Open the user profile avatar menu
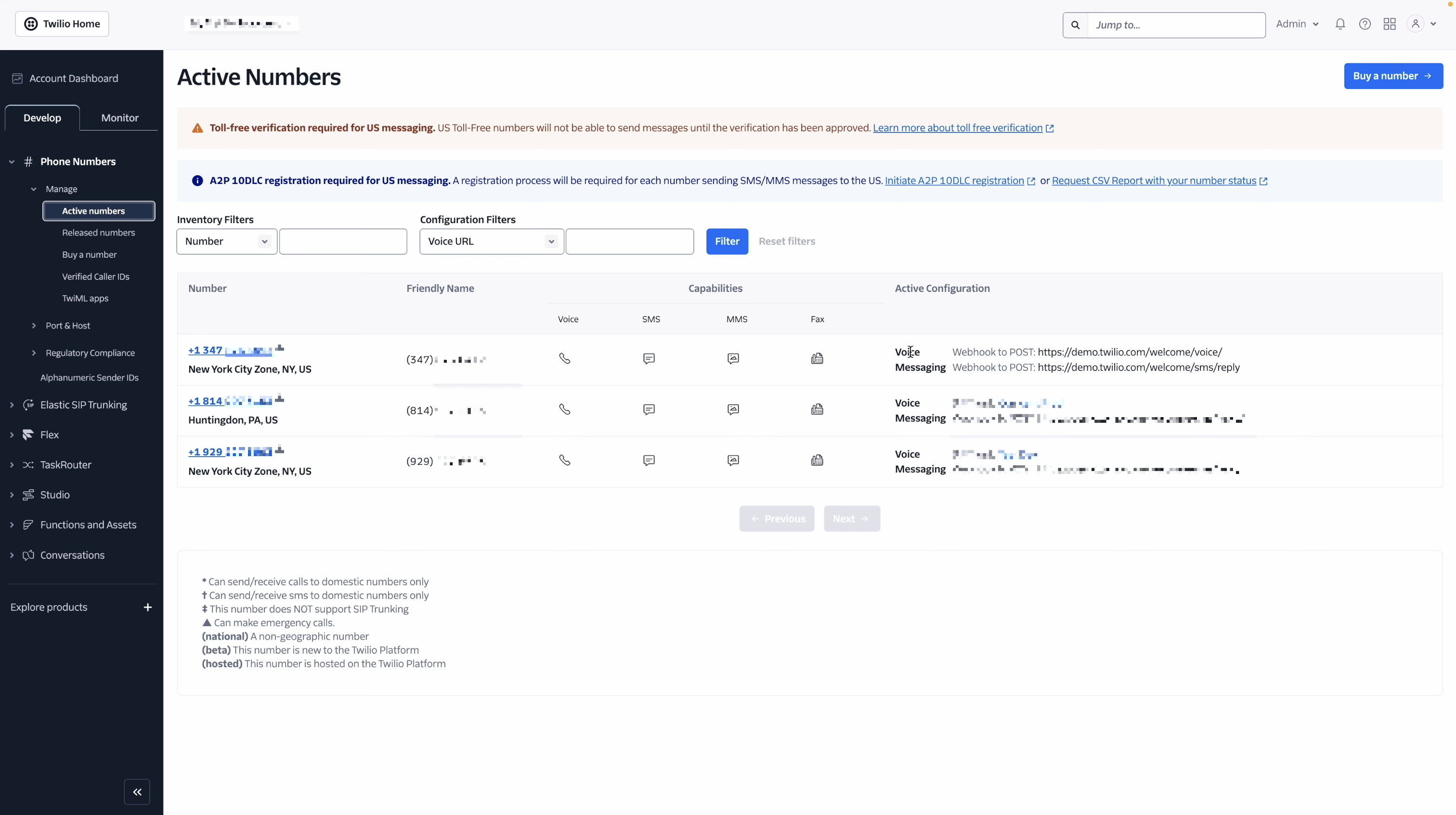1456x815 pixels. tap(1421, 24)
